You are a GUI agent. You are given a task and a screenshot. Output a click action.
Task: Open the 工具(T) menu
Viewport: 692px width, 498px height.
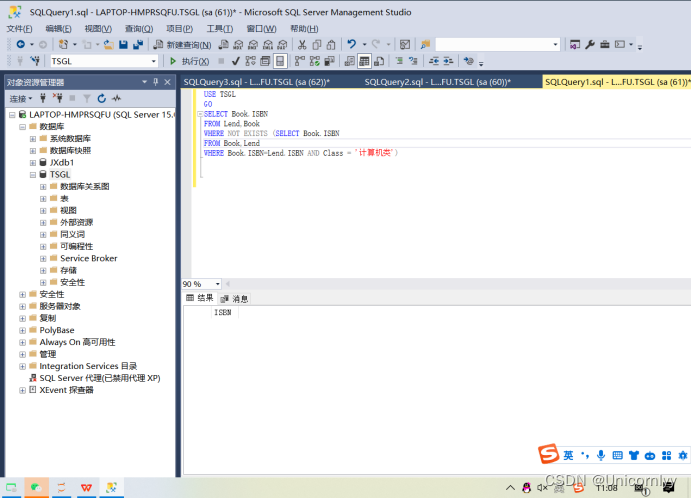click(219, 29)
